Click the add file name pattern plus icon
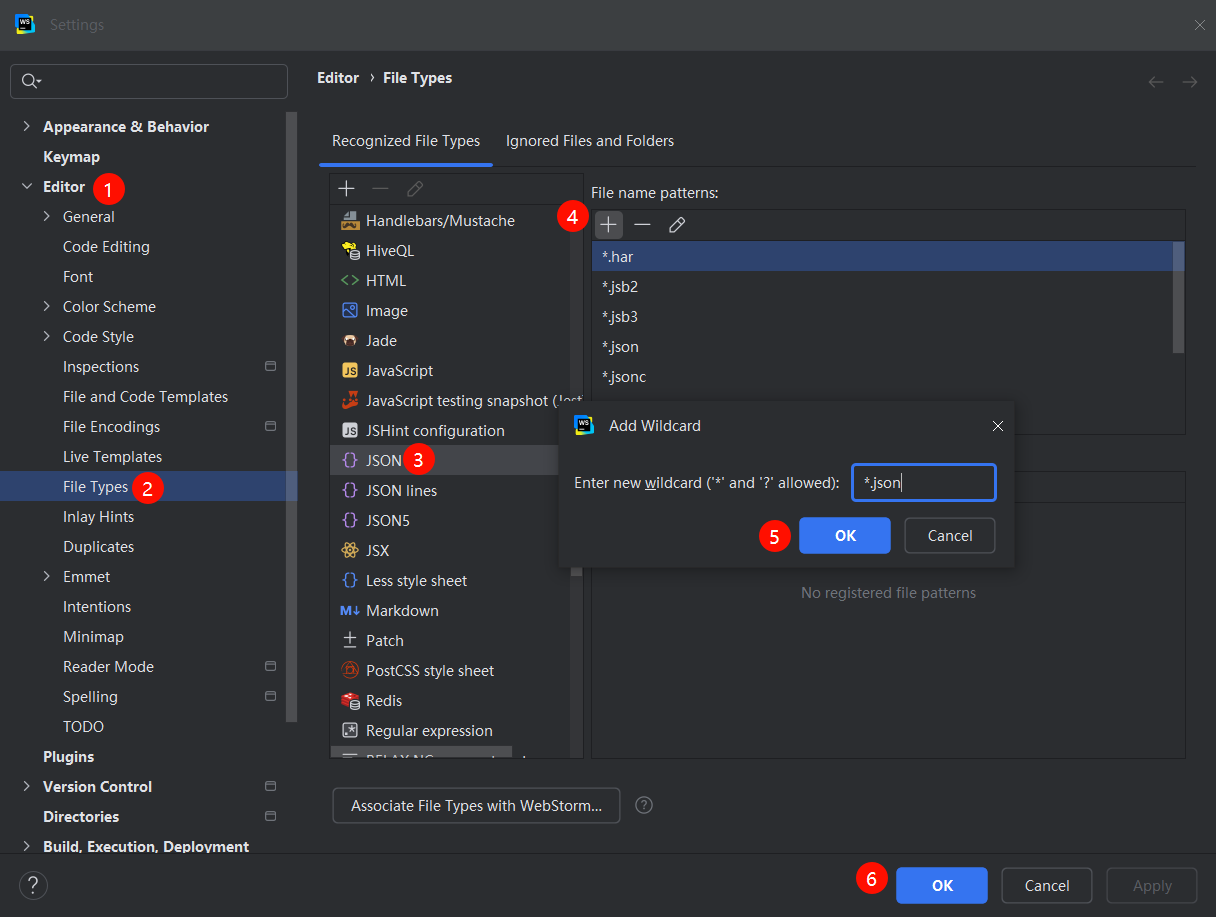 [x=608, y=225]
